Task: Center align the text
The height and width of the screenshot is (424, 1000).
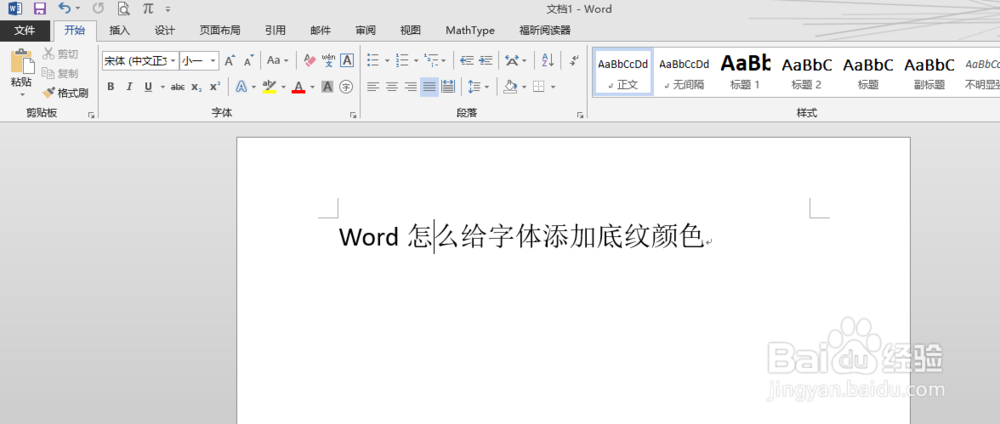Action: (x=392, y=87)
